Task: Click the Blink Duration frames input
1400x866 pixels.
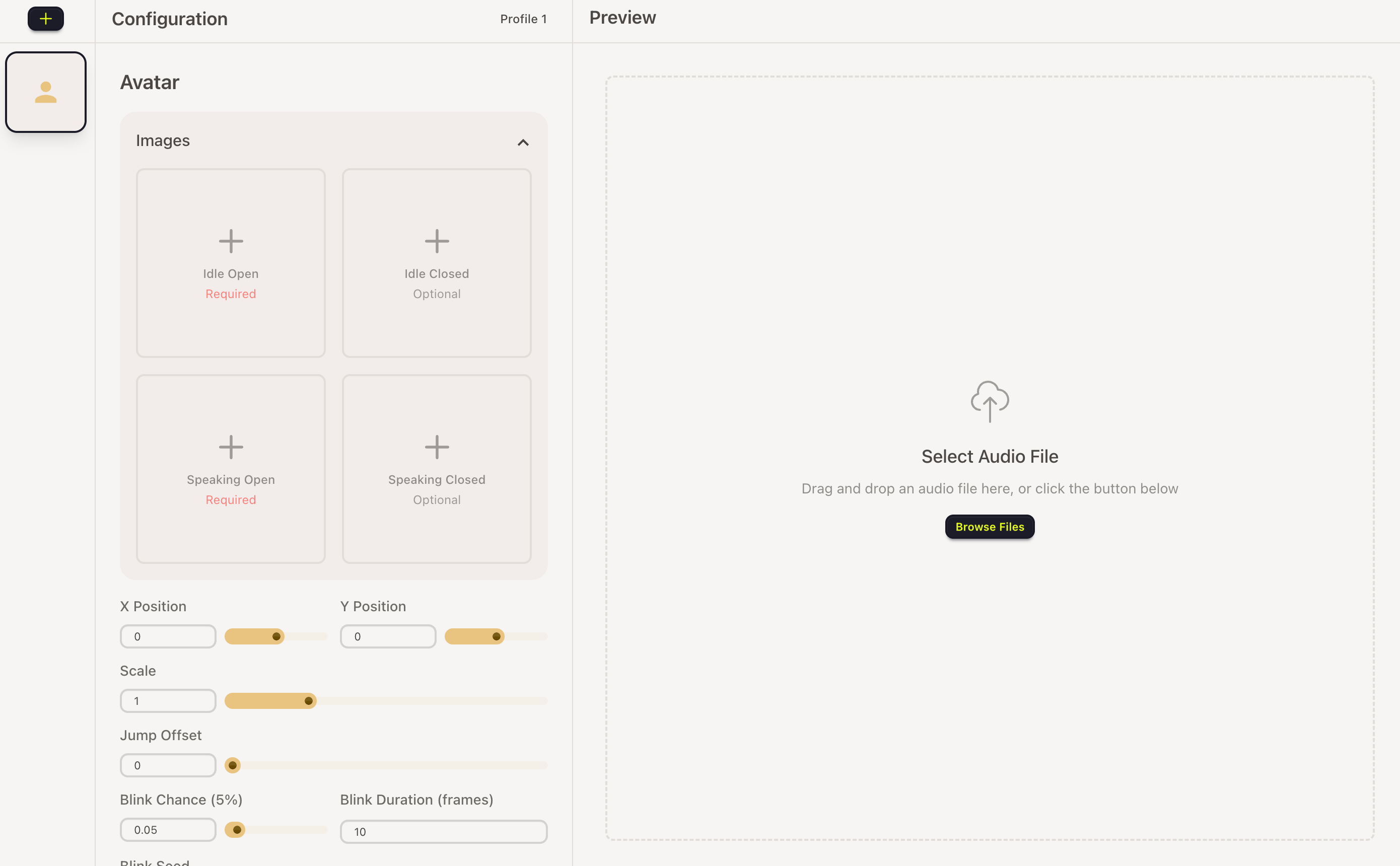Action: point(443,832)
